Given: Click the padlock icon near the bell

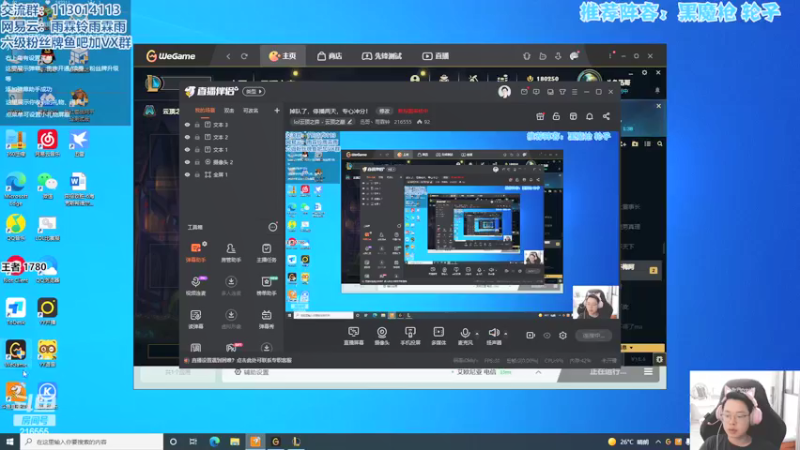Looking at the screenshot, I should coord(556,116).
